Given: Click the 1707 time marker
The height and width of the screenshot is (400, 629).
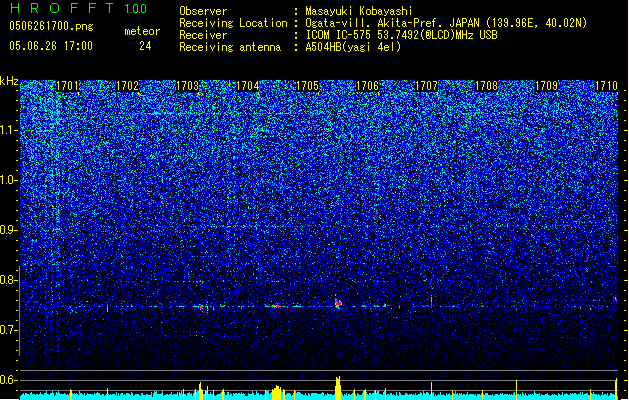Looking at the screenshot, I should pyautogui.click(x=426, y=86).
